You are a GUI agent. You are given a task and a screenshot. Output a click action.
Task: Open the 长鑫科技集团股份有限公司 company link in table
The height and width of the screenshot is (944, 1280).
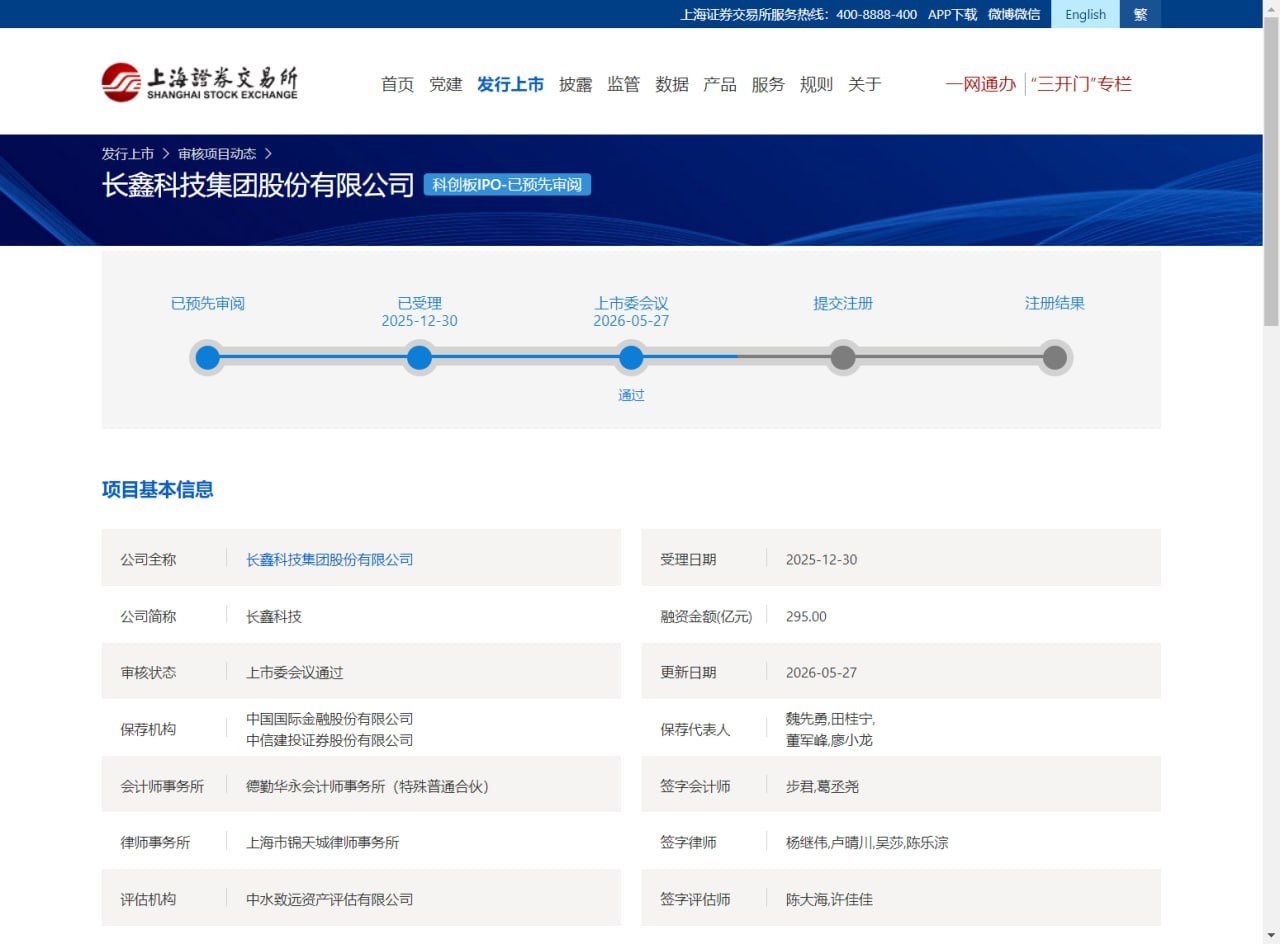330,559
